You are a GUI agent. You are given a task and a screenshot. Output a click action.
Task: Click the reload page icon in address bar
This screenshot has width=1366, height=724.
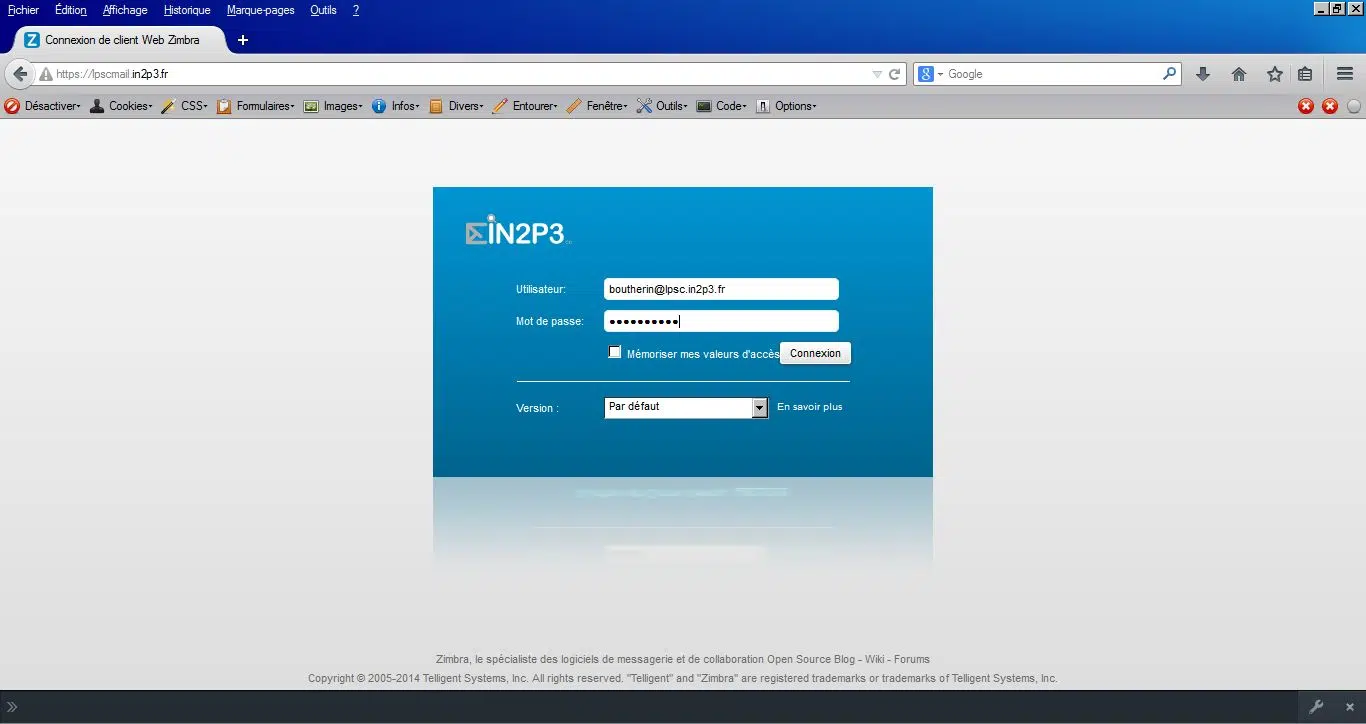(895, 74)
